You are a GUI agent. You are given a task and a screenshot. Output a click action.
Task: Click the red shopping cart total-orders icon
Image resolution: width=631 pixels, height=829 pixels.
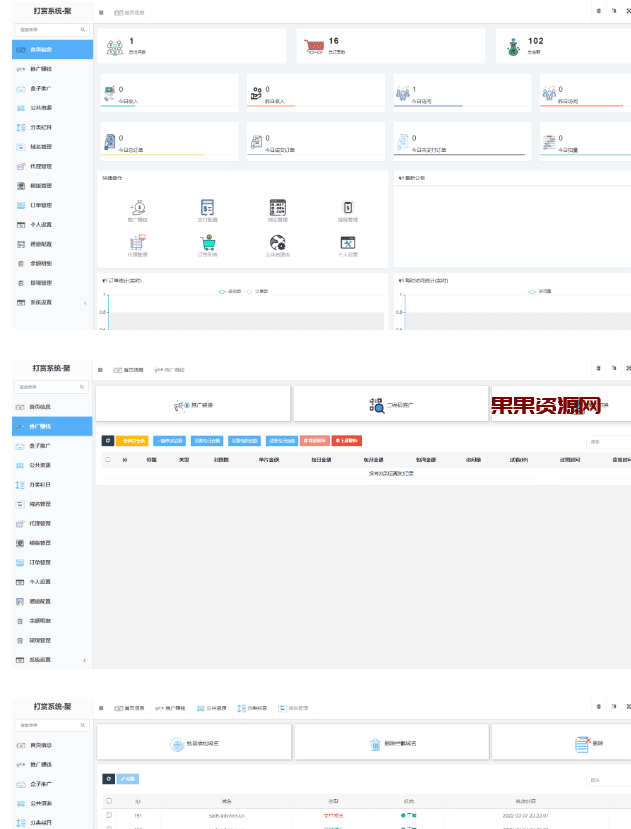[314, 46]
